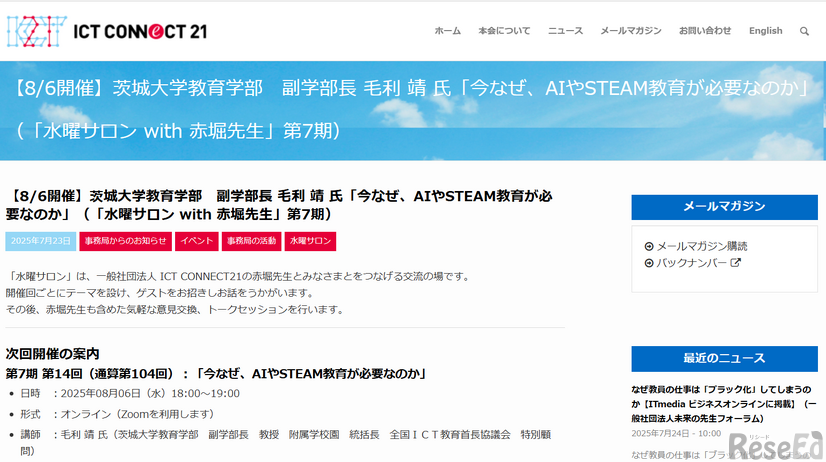Click the 最近のニュース sidebar heading
The image size is (826, 462).
click(724, 359)
